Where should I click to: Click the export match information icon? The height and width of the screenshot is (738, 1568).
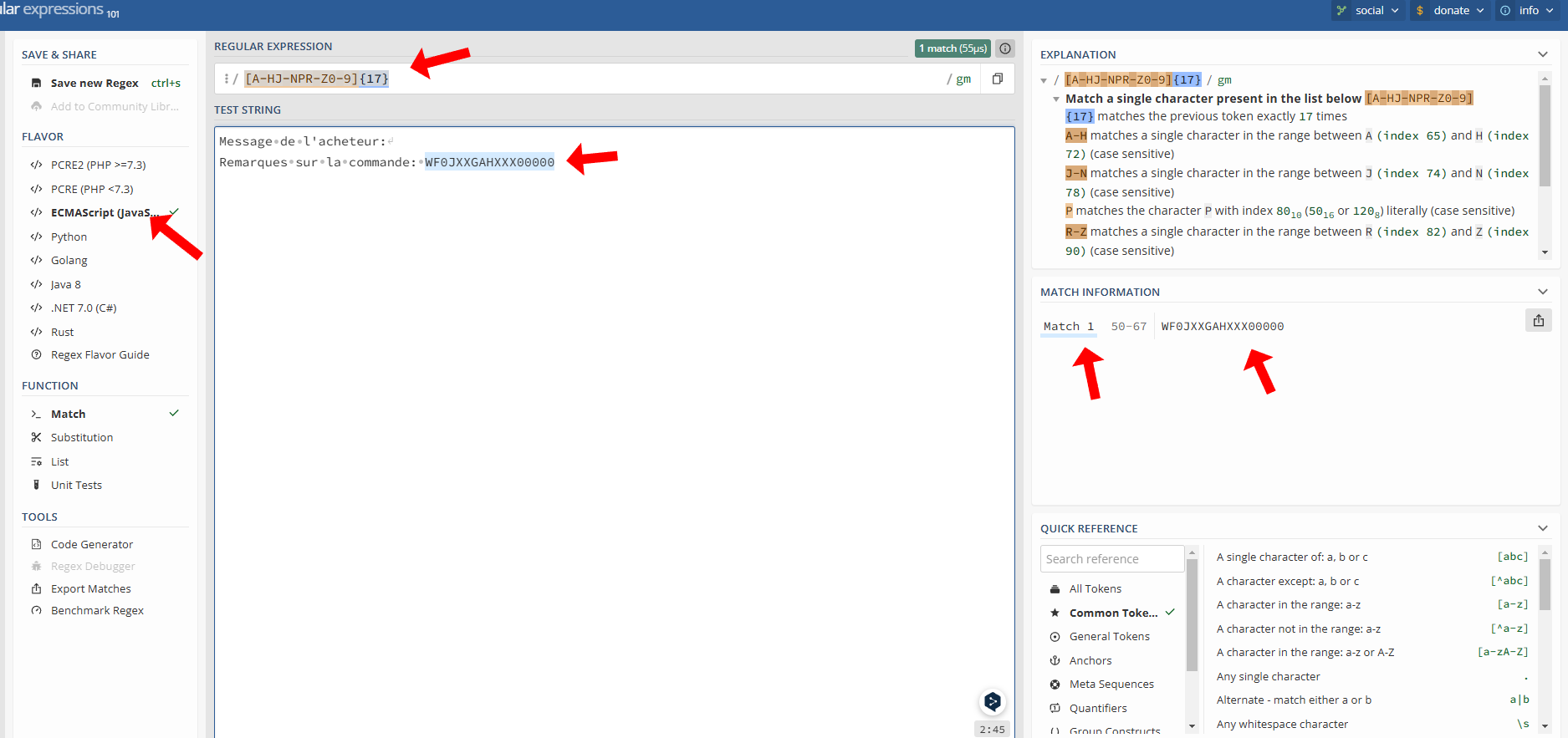(1538, 321)
